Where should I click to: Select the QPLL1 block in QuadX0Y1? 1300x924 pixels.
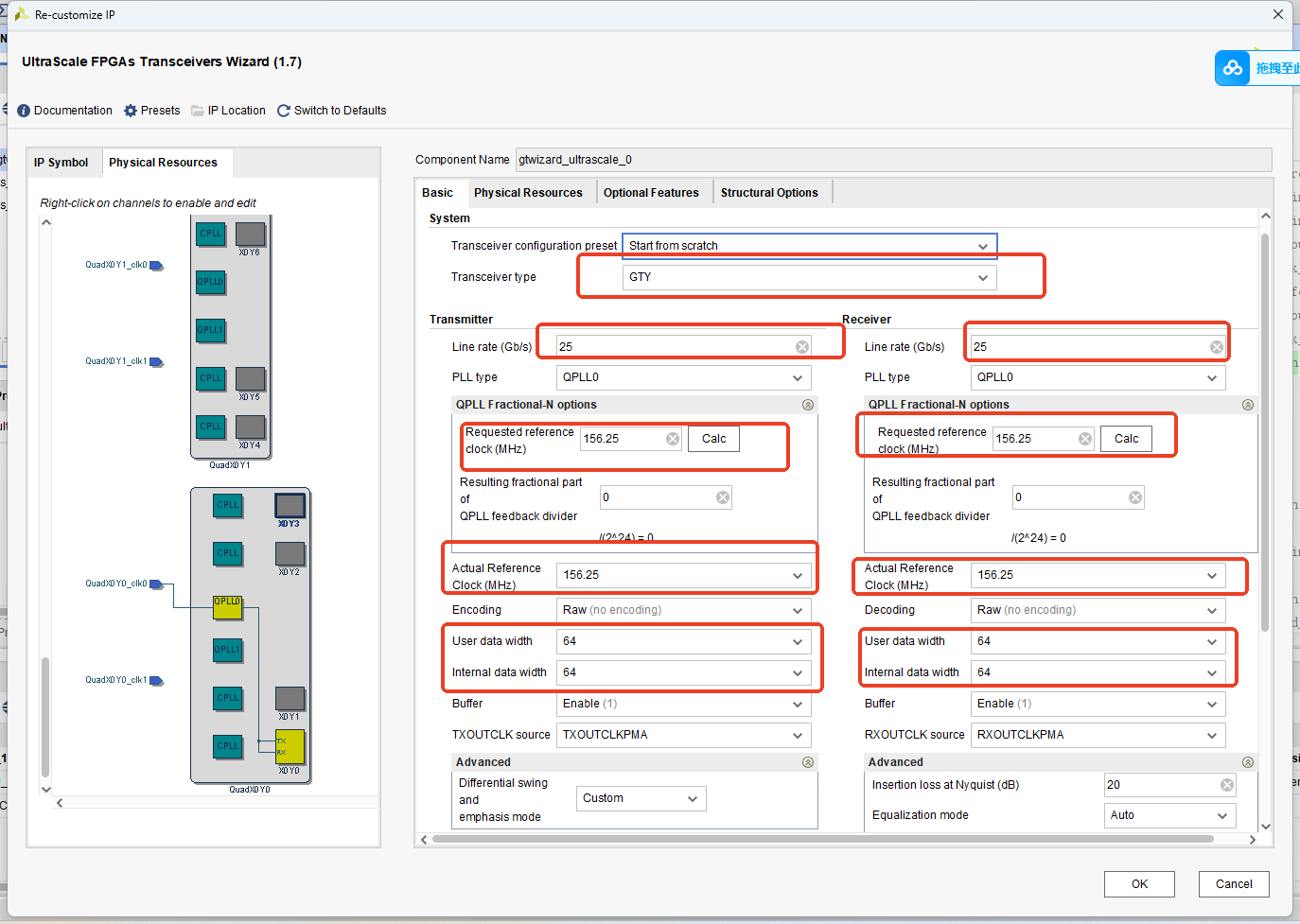(x=211, y=330)
